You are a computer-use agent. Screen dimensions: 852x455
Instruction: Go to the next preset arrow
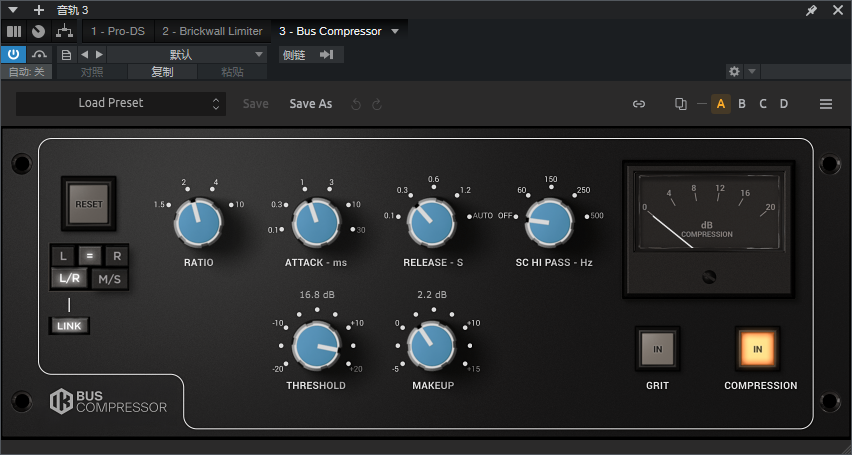click(x=99, y=54)
